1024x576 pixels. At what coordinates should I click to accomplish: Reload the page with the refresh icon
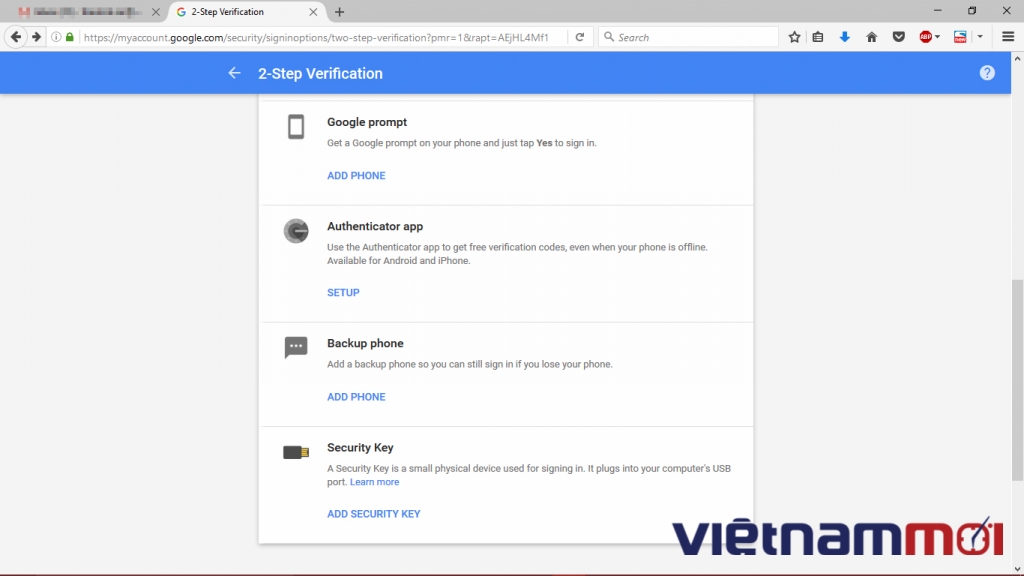pos(579,37)
